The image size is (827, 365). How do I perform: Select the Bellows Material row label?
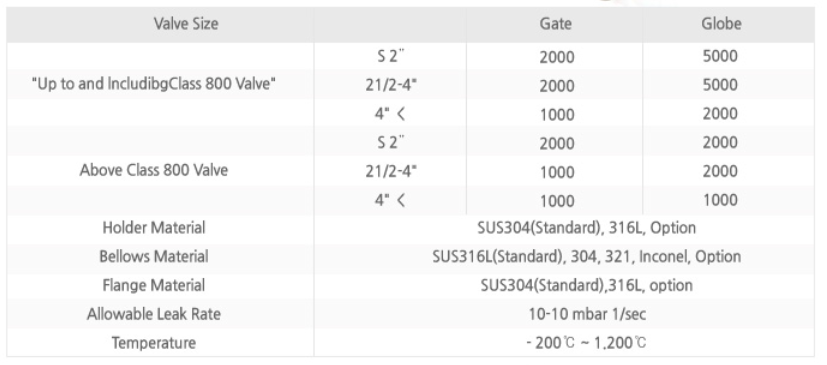tap(154, 257)
